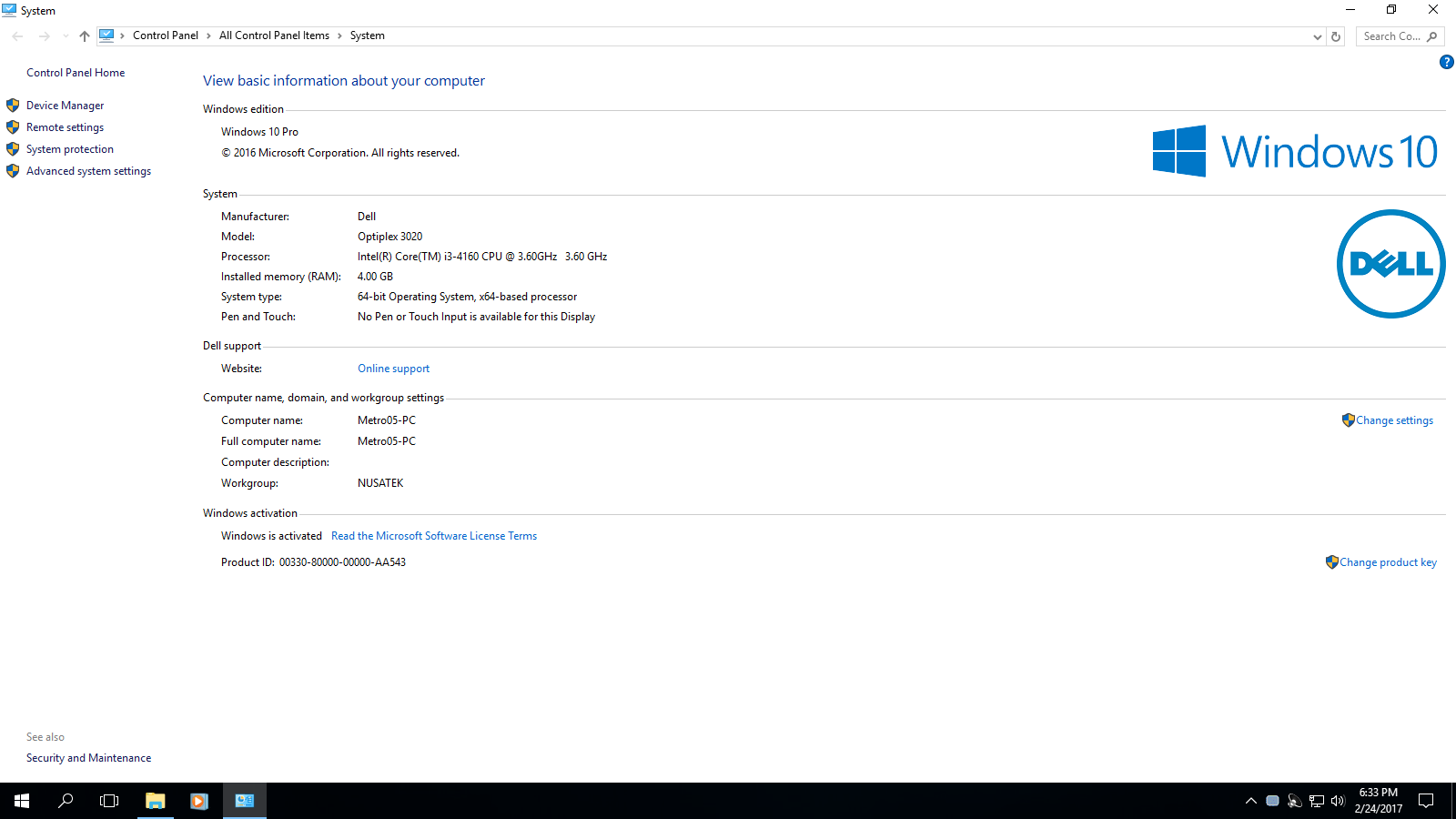The height and width of the screenshot is (819, 1456).
Task: Click the Search Control Panel box
Action: point(1390,36)
